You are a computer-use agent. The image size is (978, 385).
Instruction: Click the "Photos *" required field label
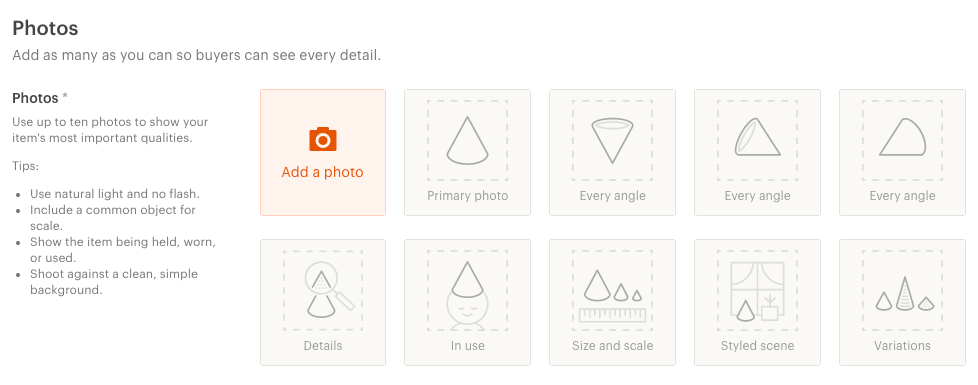(x=40, y=98)
